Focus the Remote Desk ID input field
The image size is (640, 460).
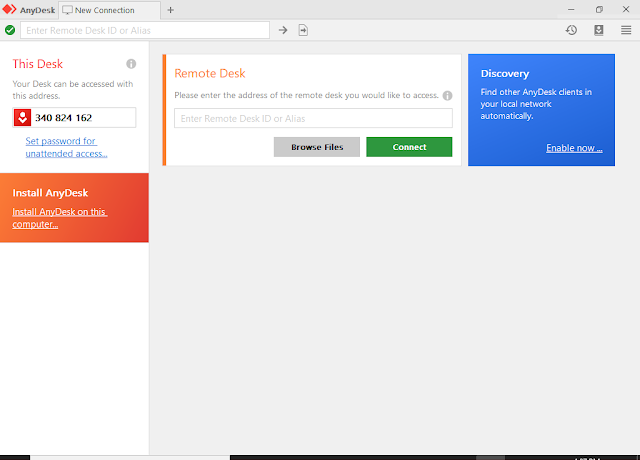[313, 118]
